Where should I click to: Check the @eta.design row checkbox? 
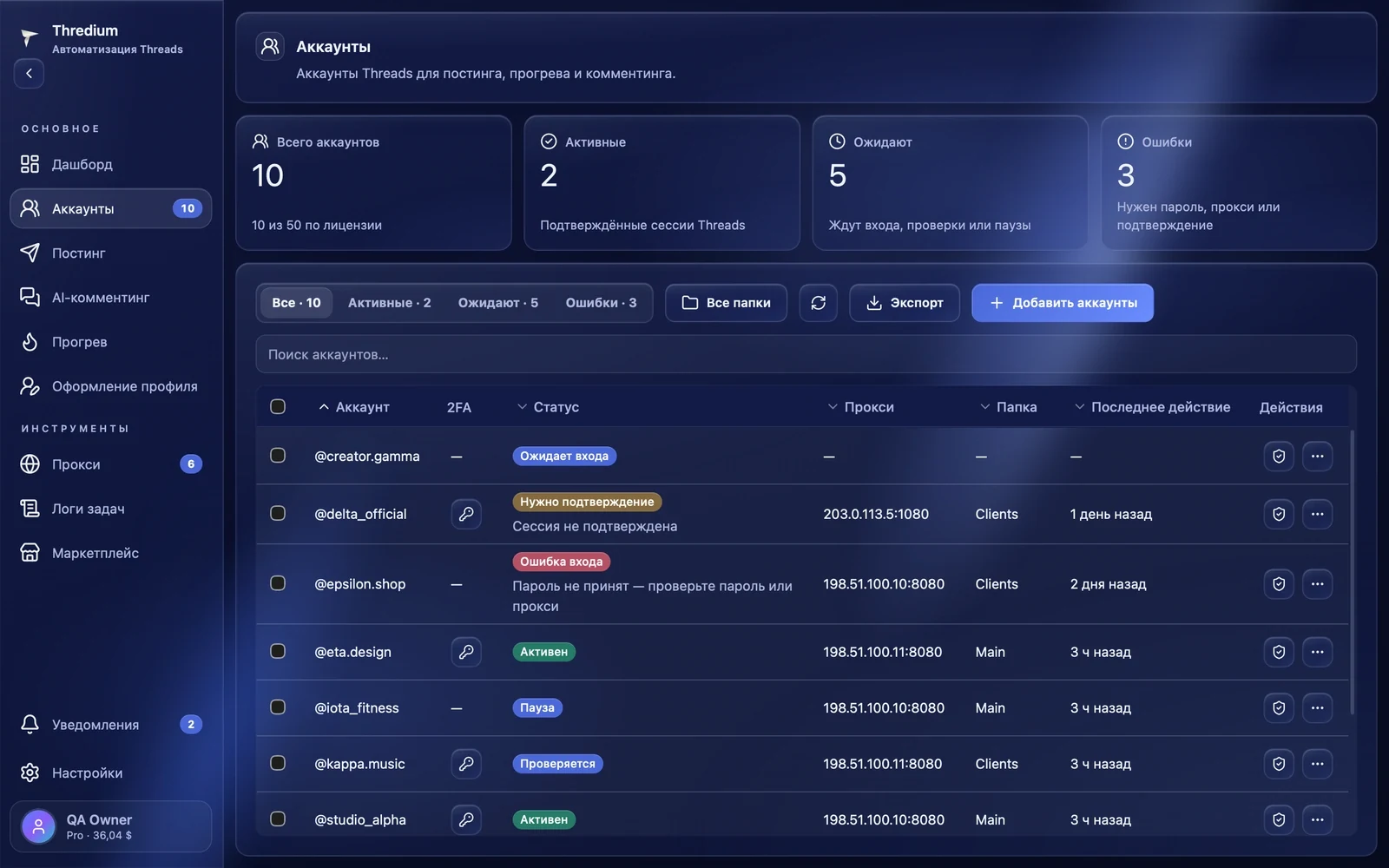(278, 651)
